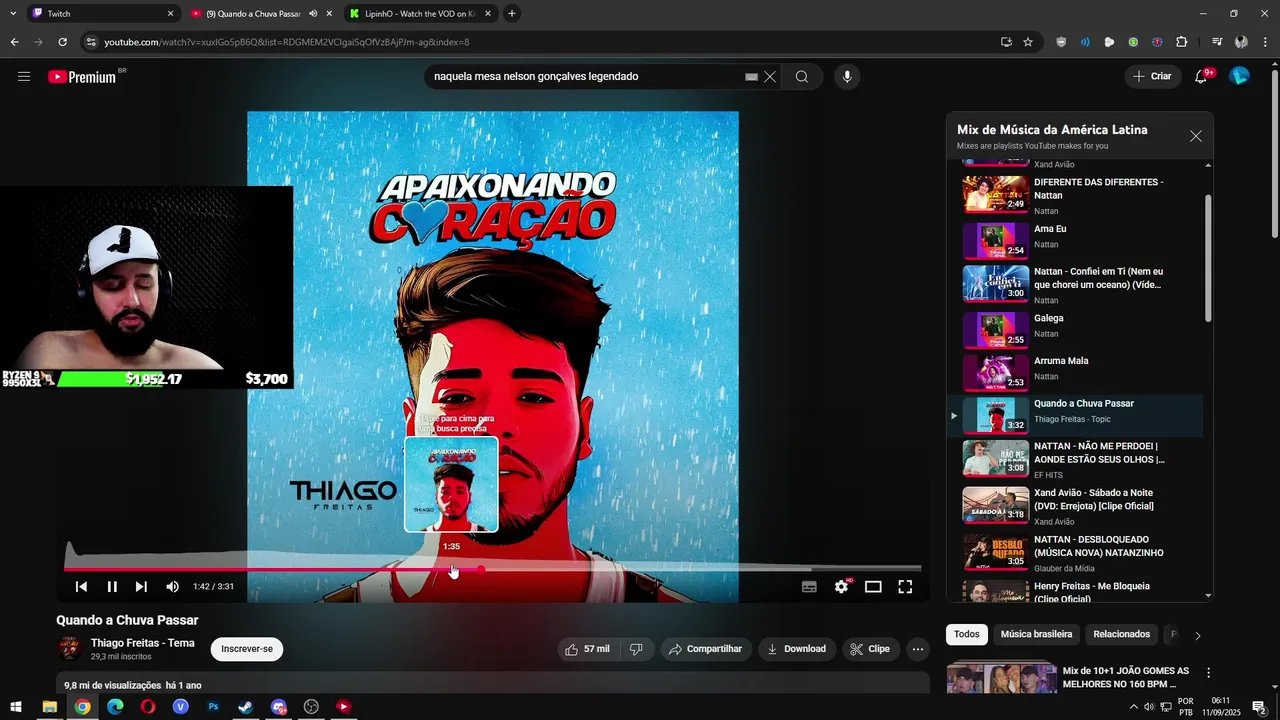This screenshot has height=720, width=1280.
Task: Open Chrome media controls icon
Action: tap(1216, 42)
